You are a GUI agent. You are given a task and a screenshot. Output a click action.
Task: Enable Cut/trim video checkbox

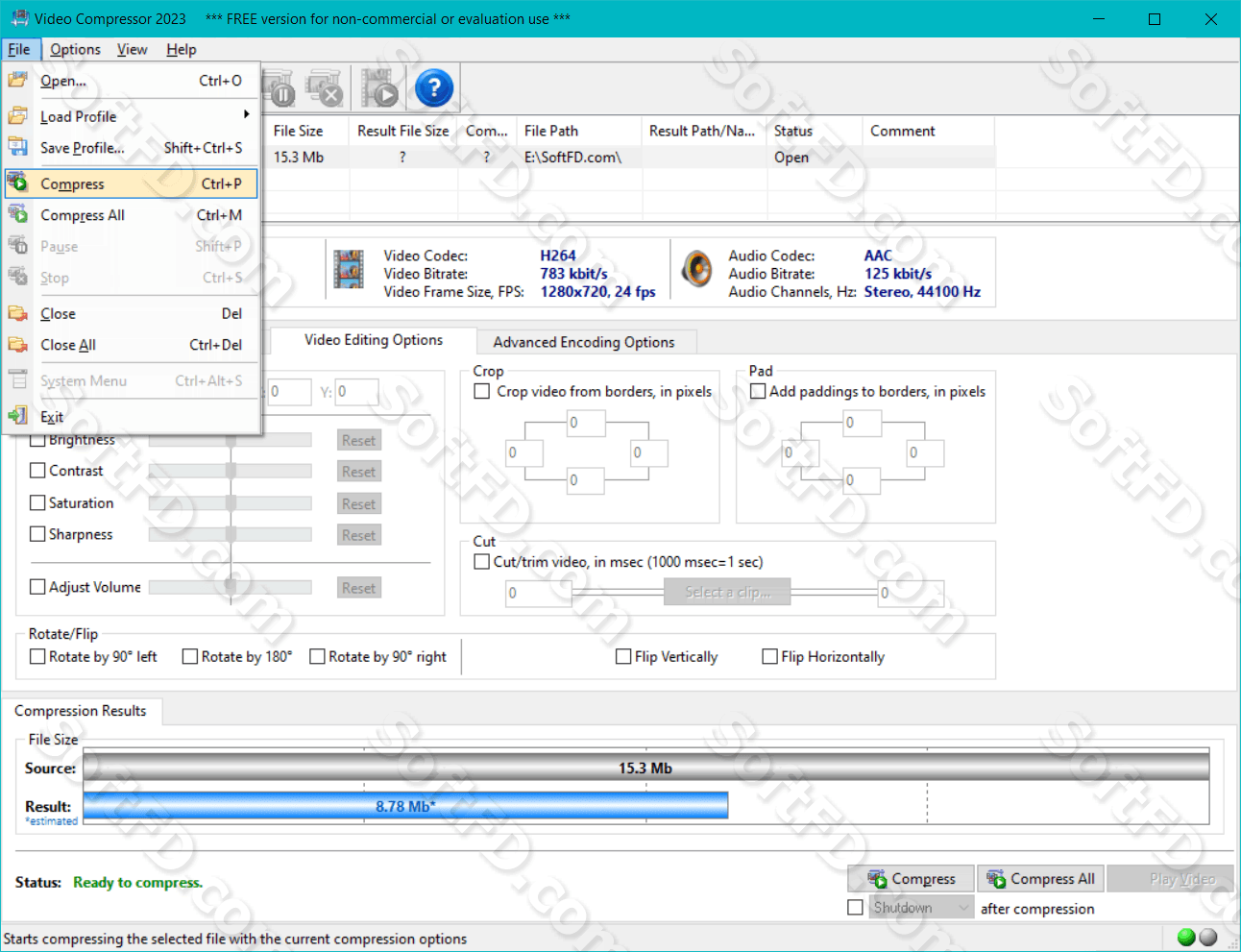pyautogui.click(x=482, y=561)
